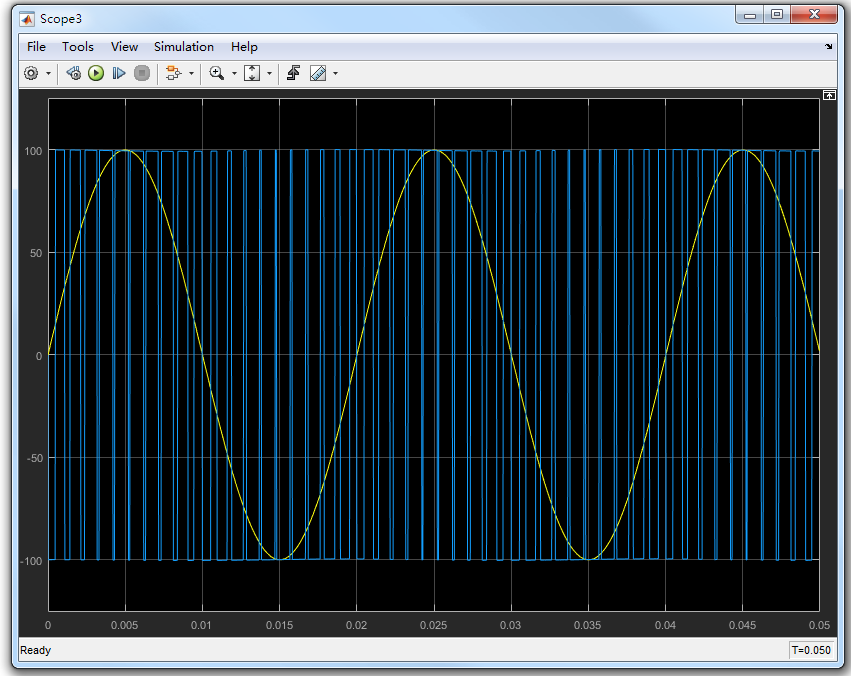Open the Tools menu
Viewport: 851px width, 676px height.
point(78,47)
